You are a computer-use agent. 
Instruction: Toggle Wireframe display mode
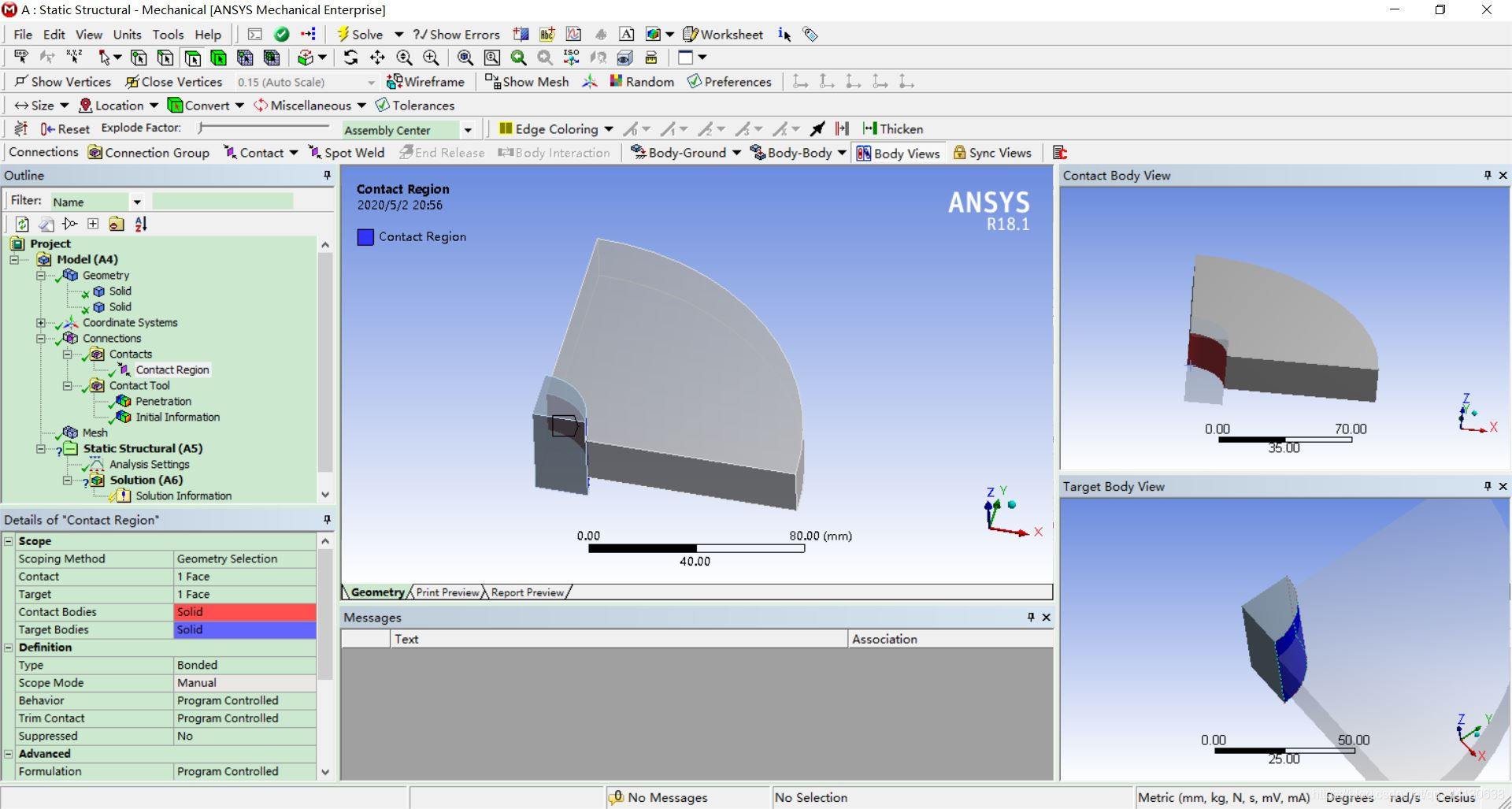[x=425, y=81]
